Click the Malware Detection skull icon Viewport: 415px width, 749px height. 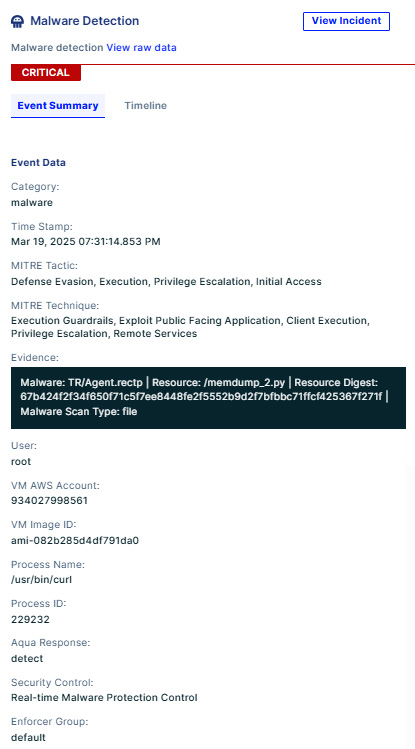tap(17, 21)
